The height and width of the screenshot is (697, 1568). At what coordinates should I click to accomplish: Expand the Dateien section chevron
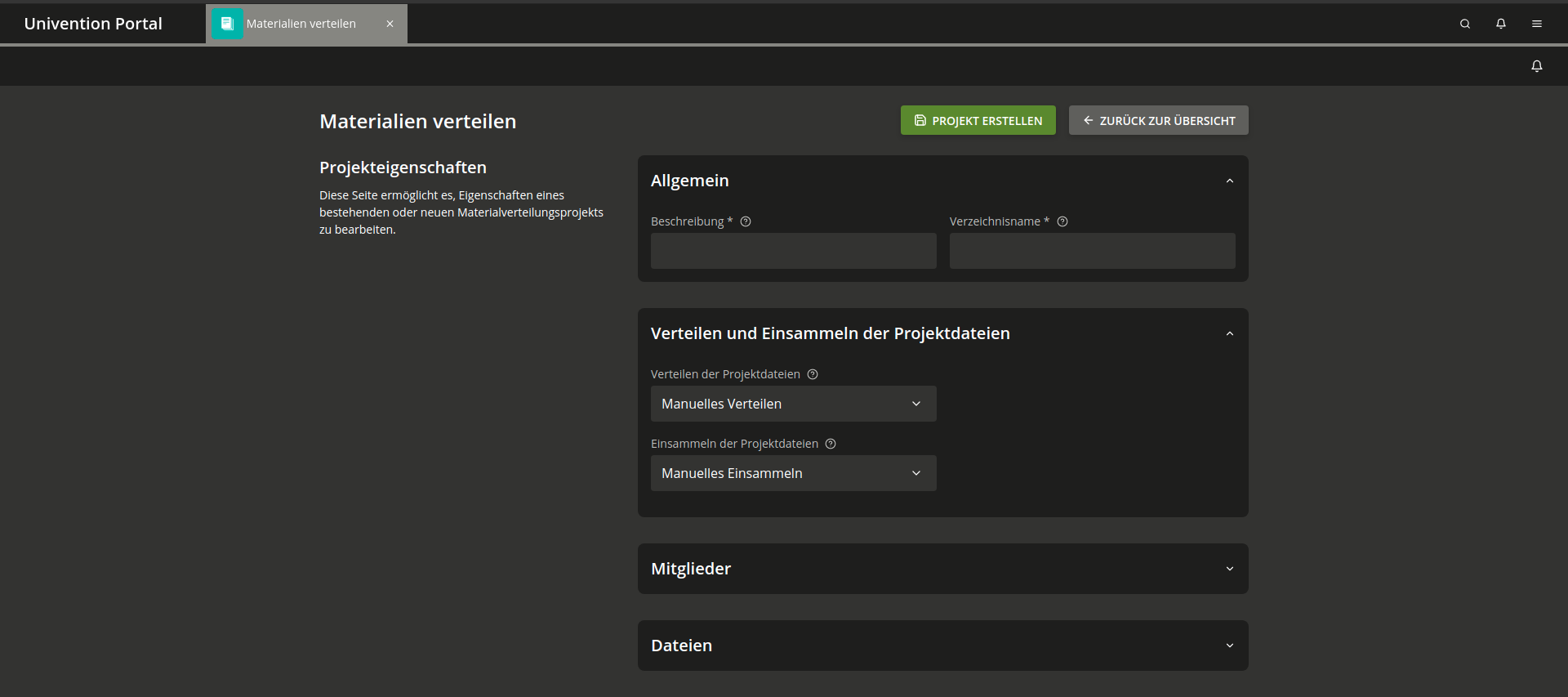click(x=1230, y=646)
